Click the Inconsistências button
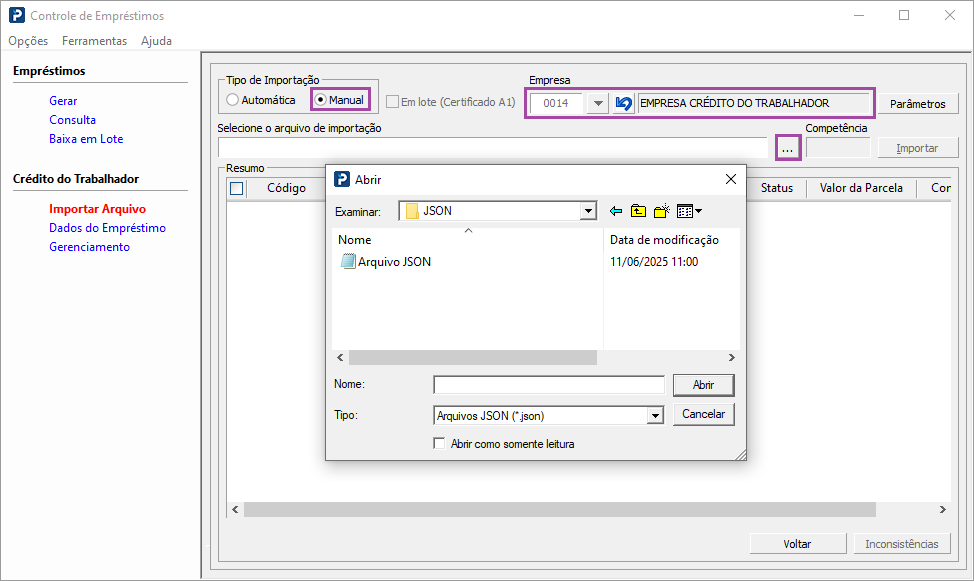Image resolution: width=974 pixels, height=581 pixels. [901, 544]
